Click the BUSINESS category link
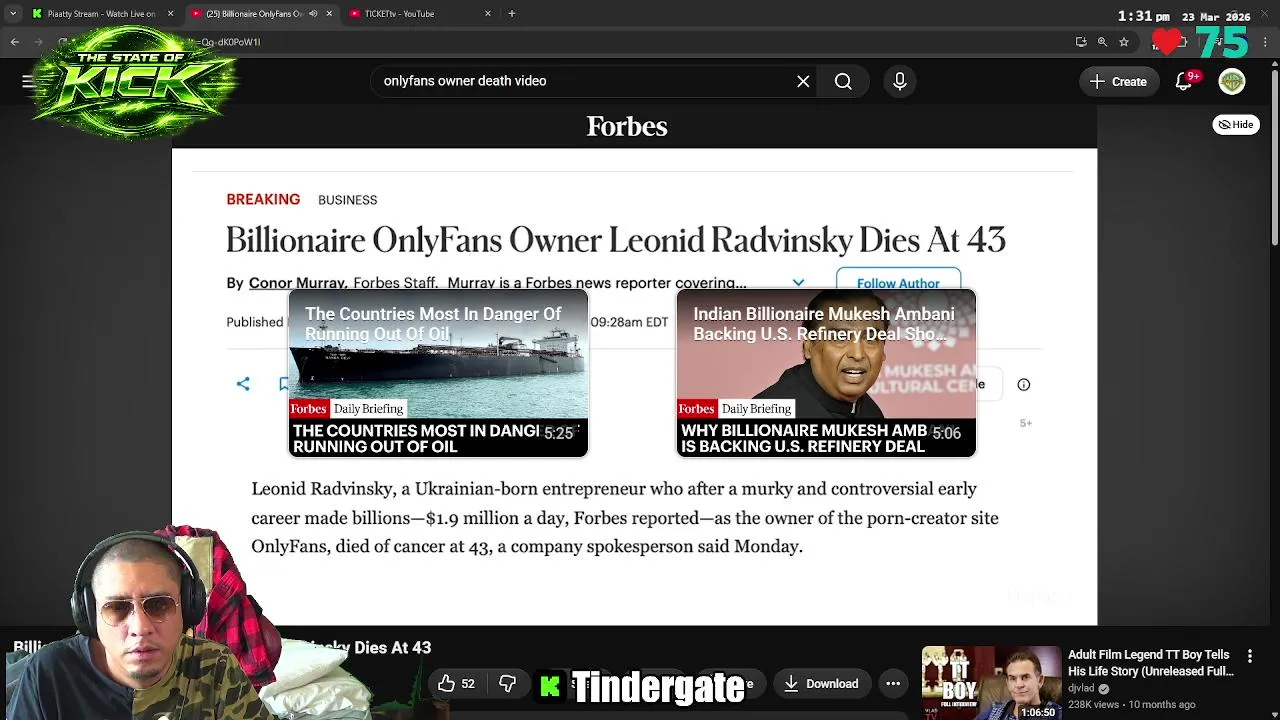The image size is (1280, 720). 347,200
